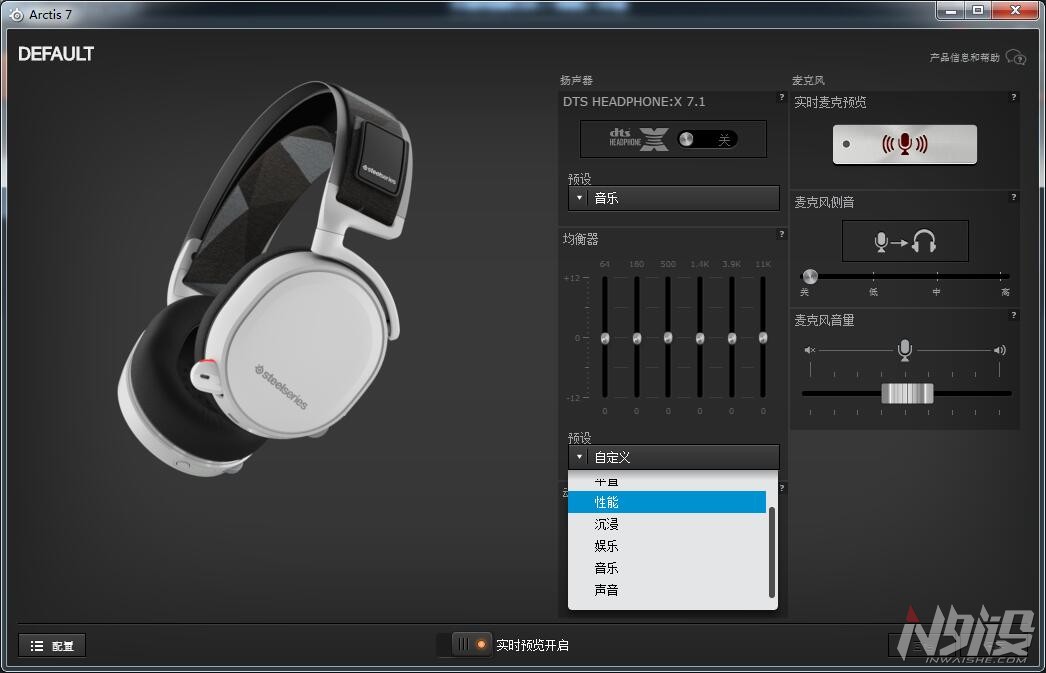Click the loud speaker icon right of mic volume

(x=1001, y=350)
